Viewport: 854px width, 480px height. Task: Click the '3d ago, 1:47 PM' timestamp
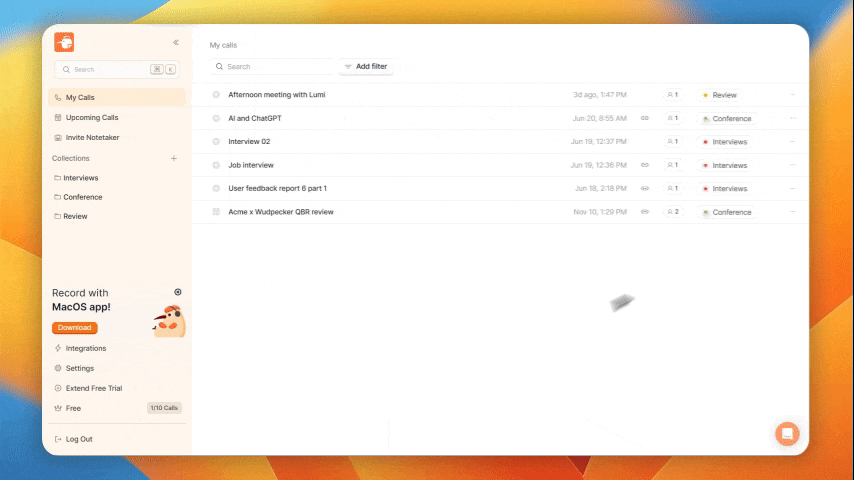(600, 95)
